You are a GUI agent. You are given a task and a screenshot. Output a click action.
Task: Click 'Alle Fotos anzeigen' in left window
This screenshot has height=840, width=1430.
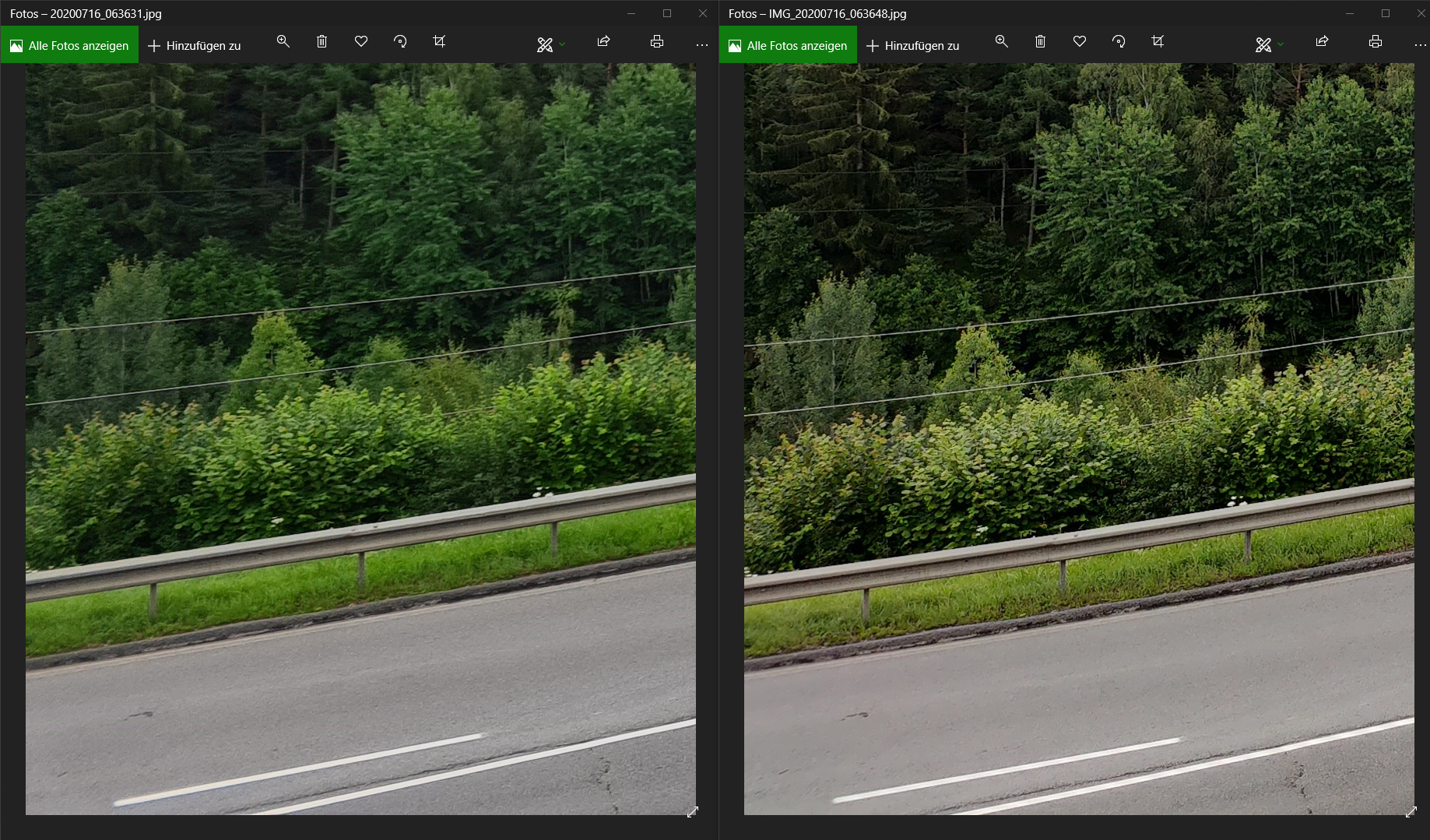coord(69,45)
